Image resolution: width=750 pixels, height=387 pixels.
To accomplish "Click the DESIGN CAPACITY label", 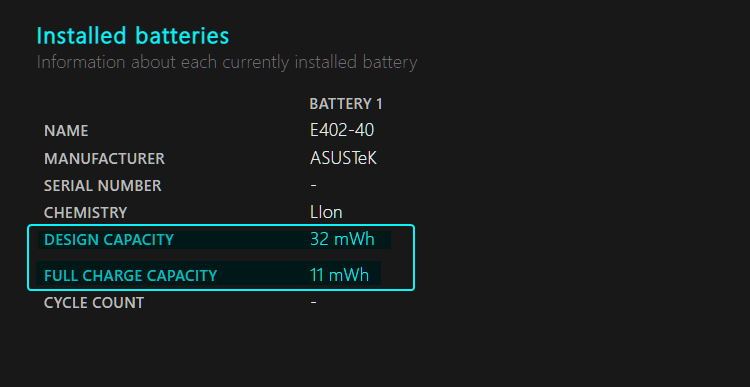I will tap(109, 240).
